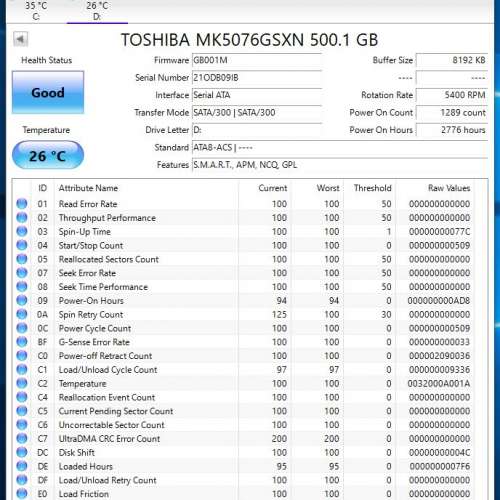The image size is (500, 500).
Task: Select the Standard field ATA8-ACS
Action: coord(340,147)
